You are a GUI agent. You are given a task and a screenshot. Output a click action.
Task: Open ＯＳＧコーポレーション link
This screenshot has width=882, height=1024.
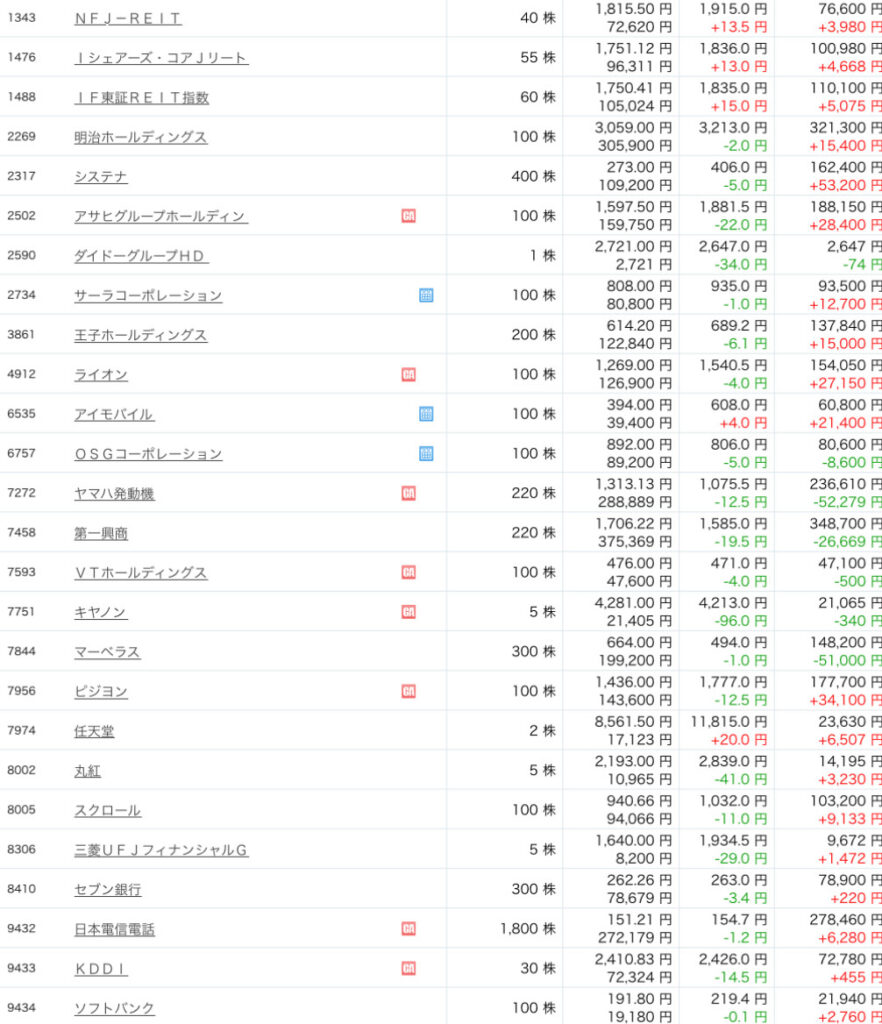[x=148, y=454]
